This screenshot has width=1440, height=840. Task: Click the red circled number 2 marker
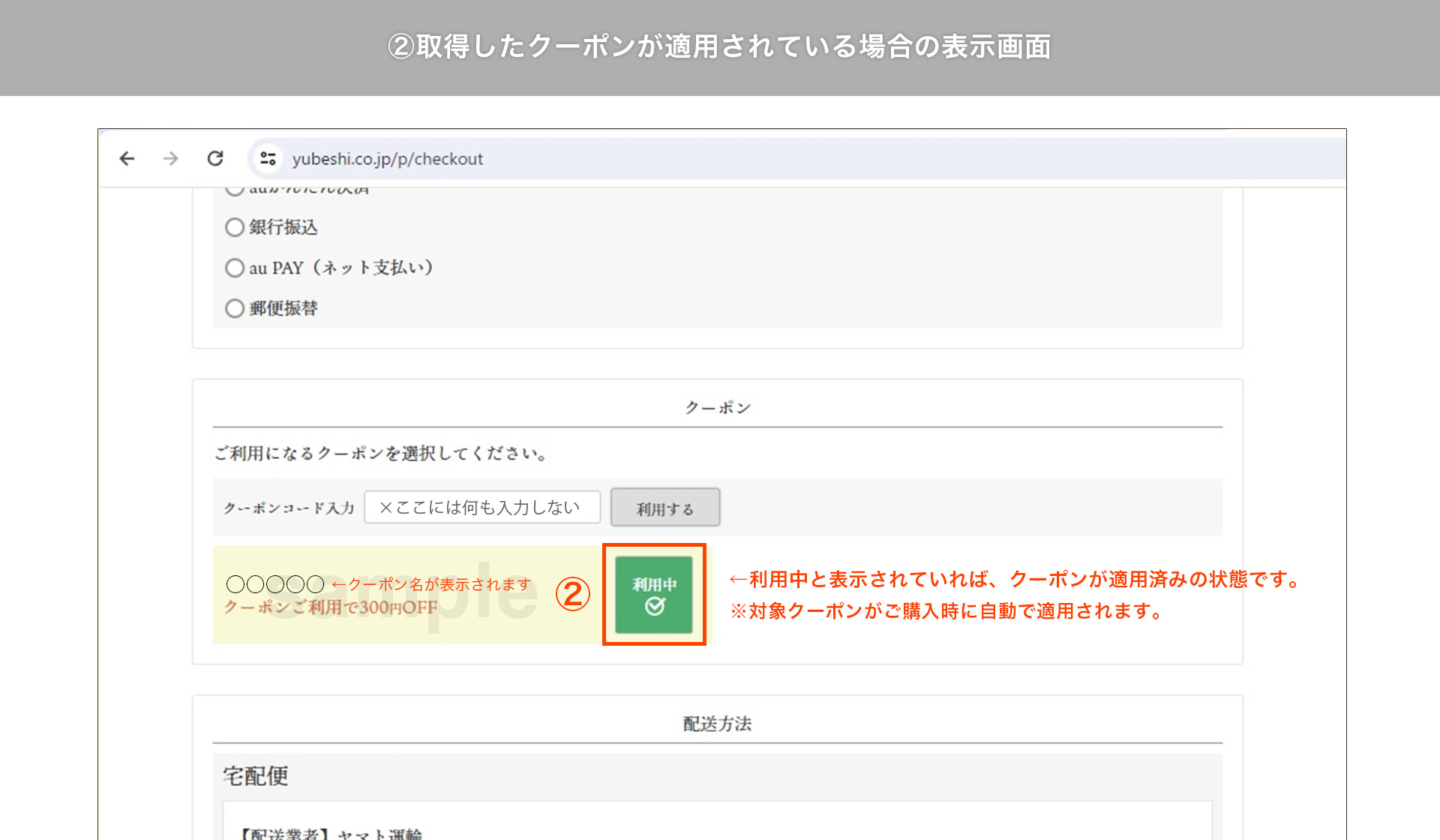click(572, 594)
